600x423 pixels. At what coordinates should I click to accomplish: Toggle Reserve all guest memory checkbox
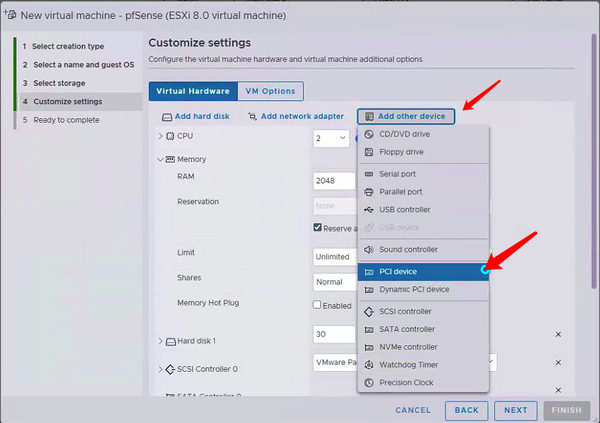tap(318, 228)
